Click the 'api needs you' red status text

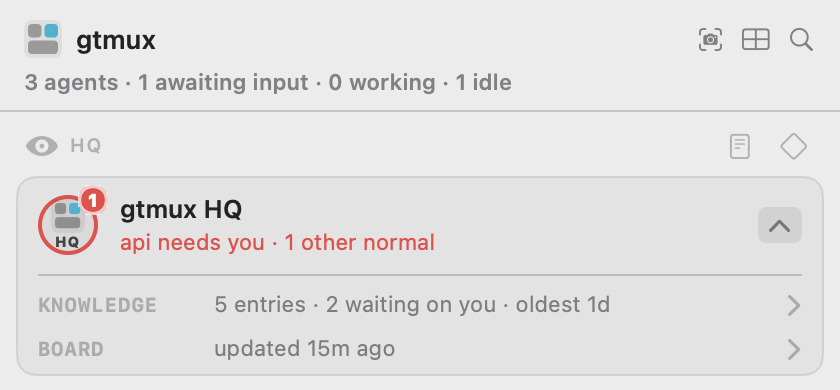(x=192, y=243)
